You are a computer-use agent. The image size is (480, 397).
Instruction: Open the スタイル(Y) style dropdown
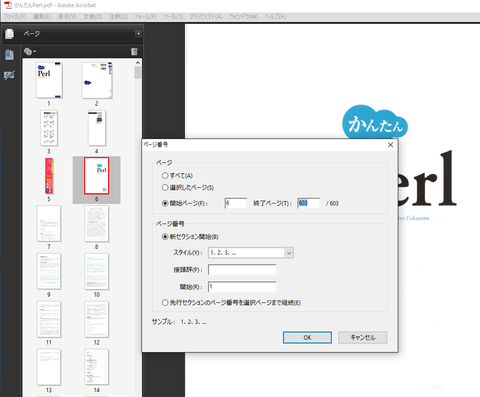pyautogui.click(x=251, y=253)
